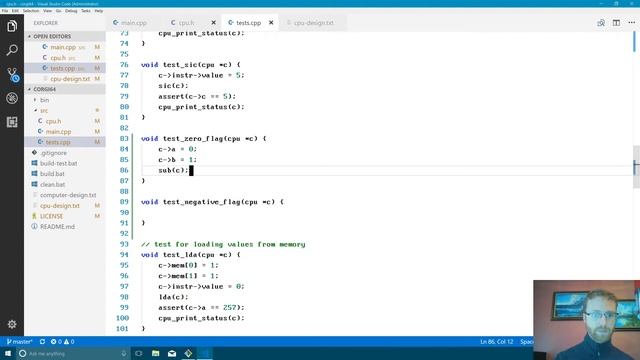The width and height of the screenshot is (640, 360).
Task: Open the Selection menu
Action: click(31, 11)
